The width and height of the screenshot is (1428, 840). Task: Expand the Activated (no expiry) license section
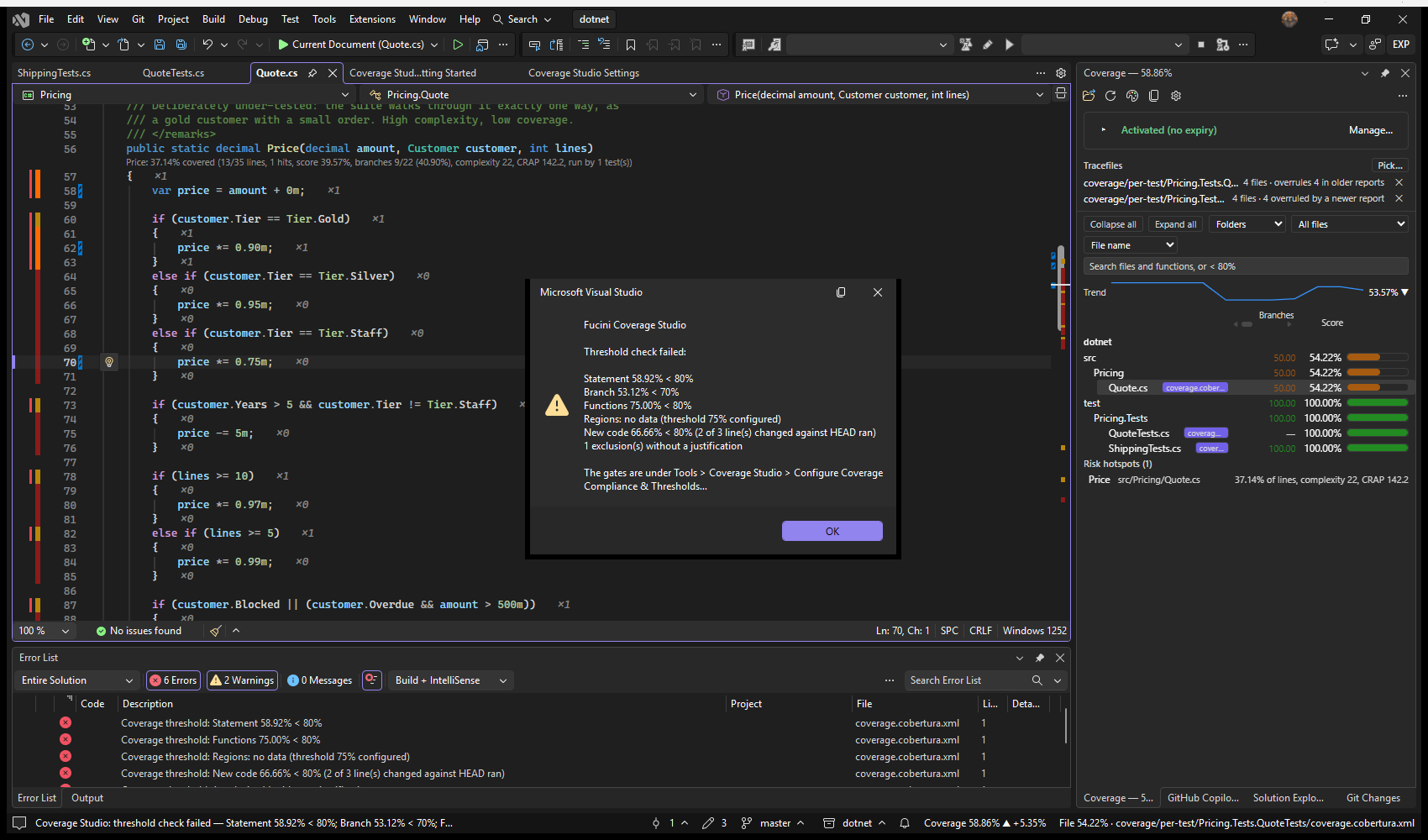coord(1104,130)
